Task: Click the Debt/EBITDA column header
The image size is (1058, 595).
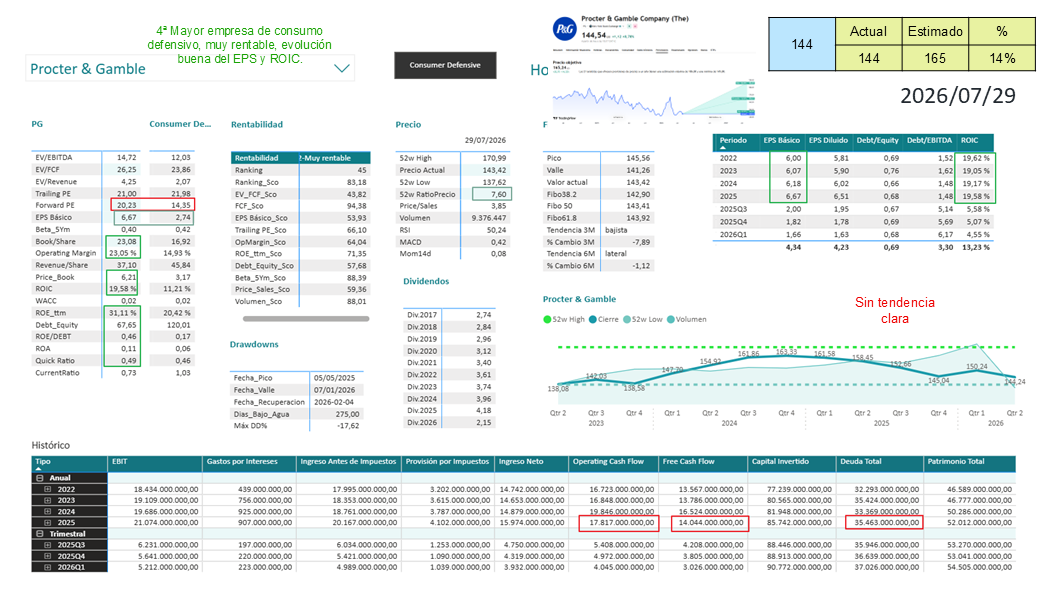Action: pos(928,141)
